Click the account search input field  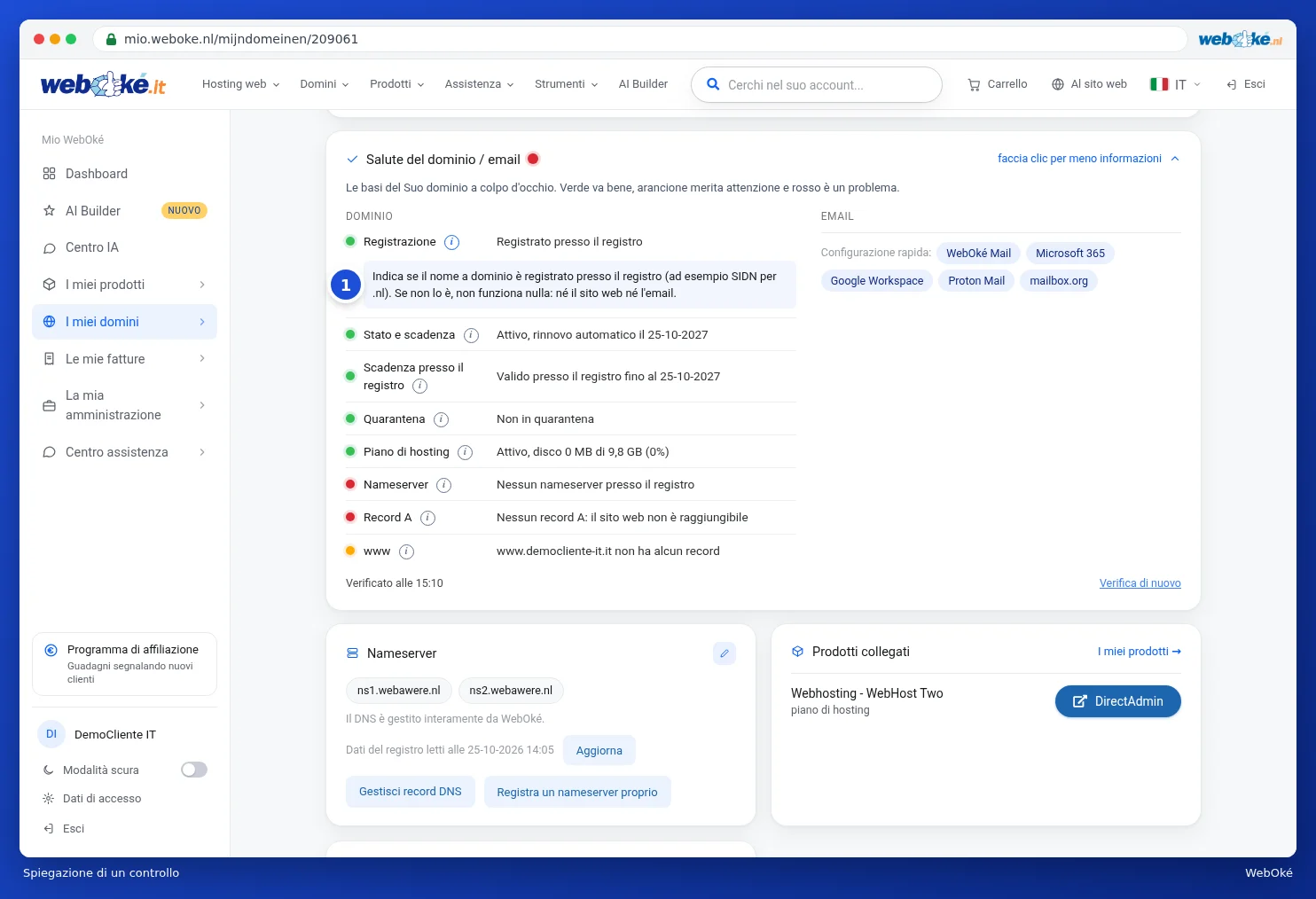pos(817,85)
